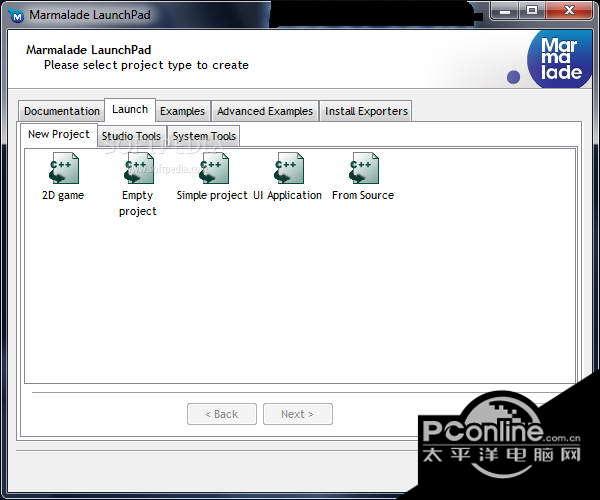Choose the Empty project icon
Image resolution: width=600 pixels, height=500 pixels.
point(139,168)
